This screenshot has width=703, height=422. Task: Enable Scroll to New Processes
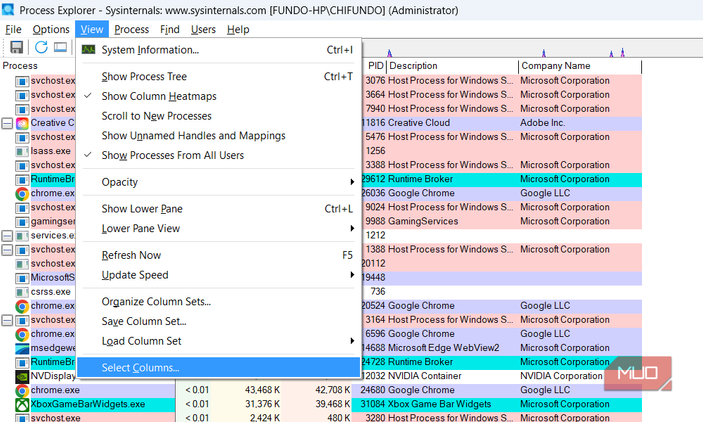click(x=218, y=116)
